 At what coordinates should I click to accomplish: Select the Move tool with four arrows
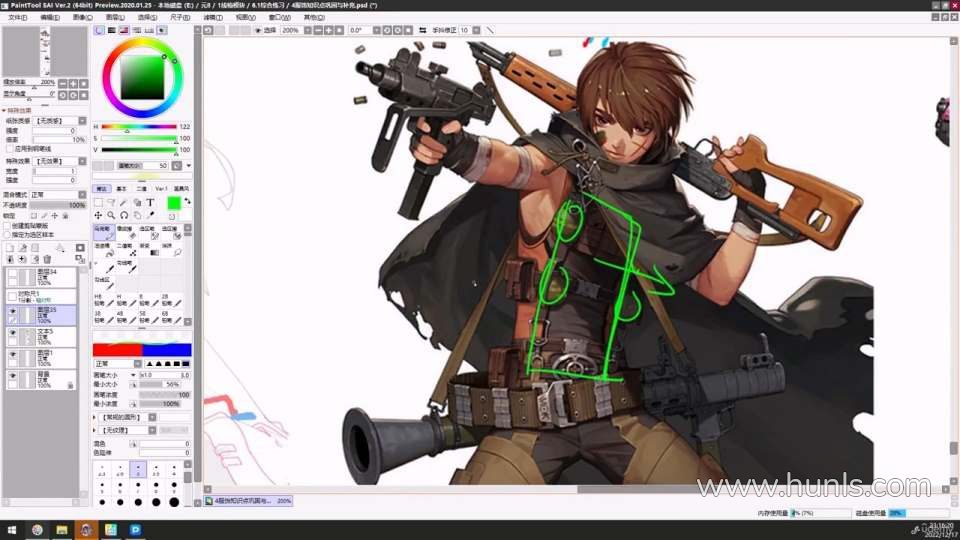tap(99, 215)
